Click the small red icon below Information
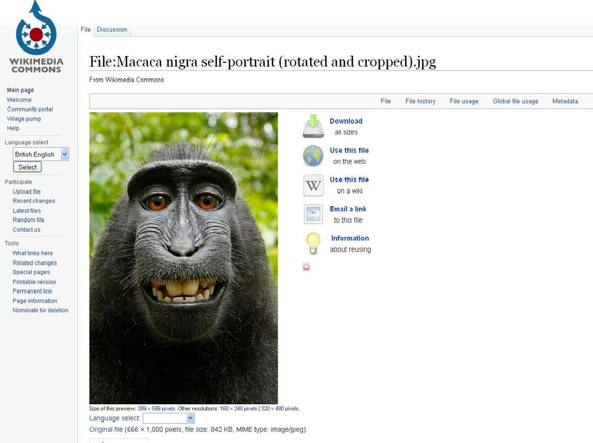The height and width of the screenshot is (443, 593). pyautogui.click(x=306, y=267)
